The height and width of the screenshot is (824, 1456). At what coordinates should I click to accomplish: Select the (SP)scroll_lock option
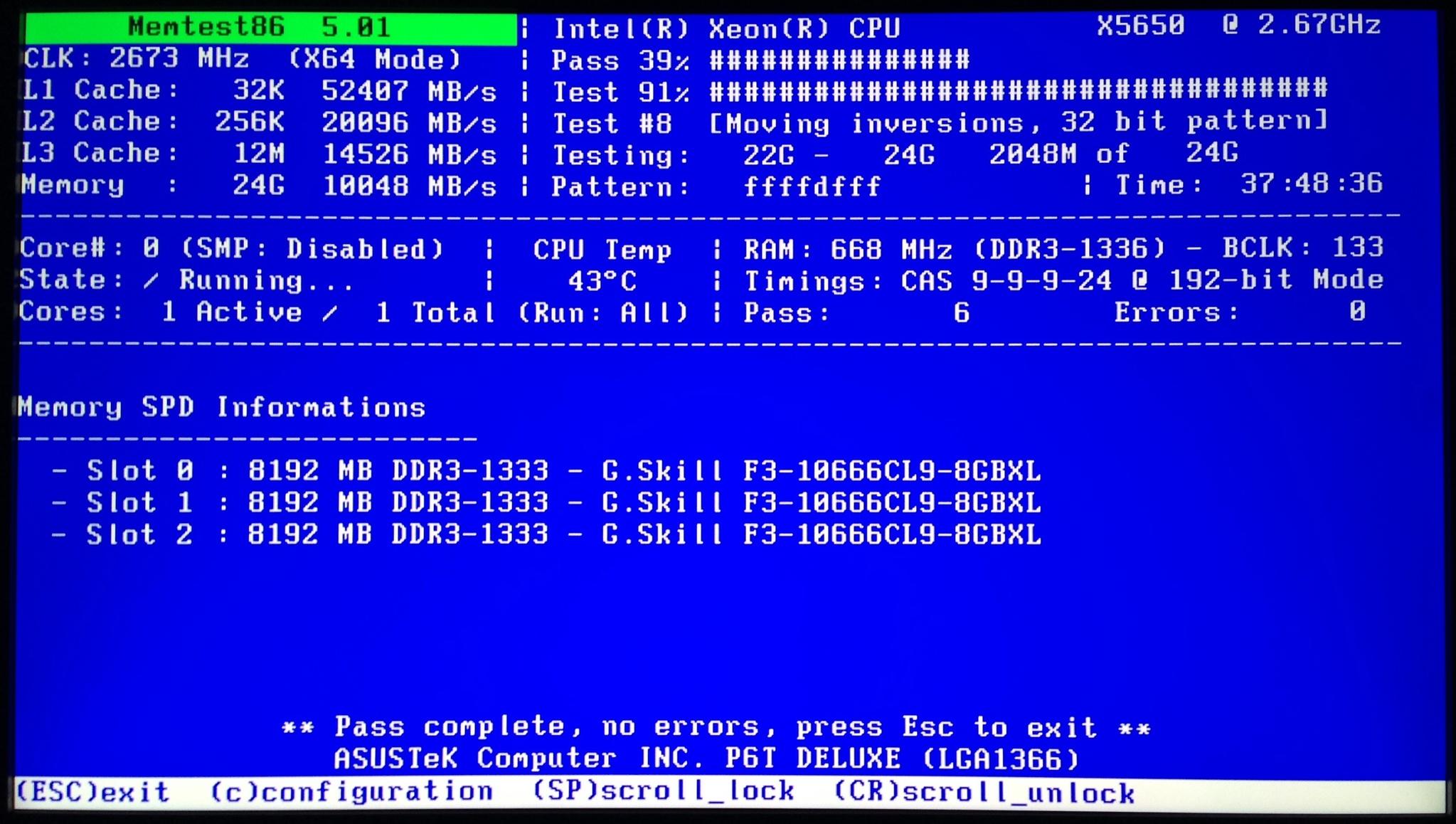click(x=663, y=792)
